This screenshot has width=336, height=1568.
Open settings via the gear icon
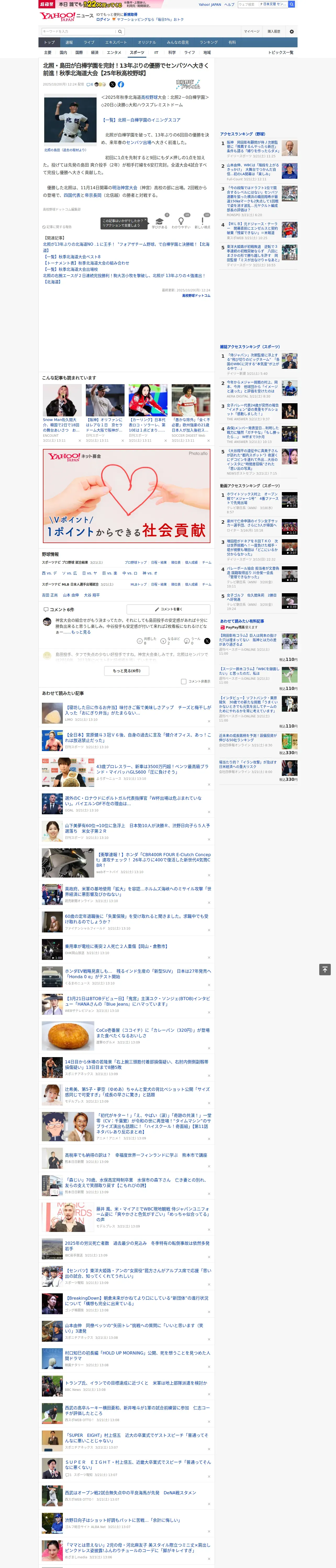(292, 32)
